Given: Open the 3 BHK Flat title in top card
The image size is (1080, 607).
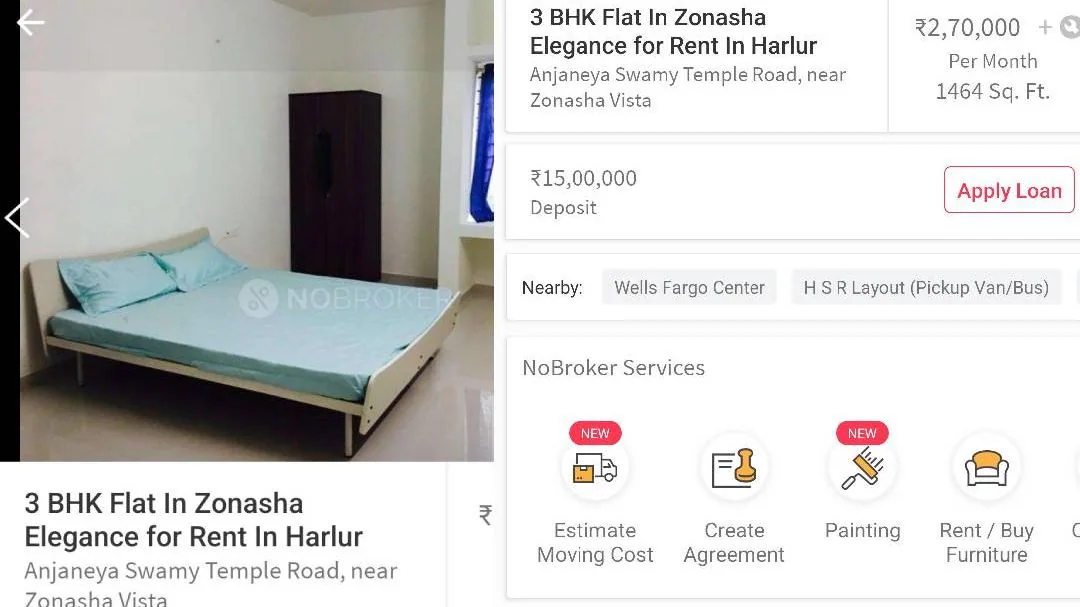Looking at the screenshot, I should click(673, 31).
